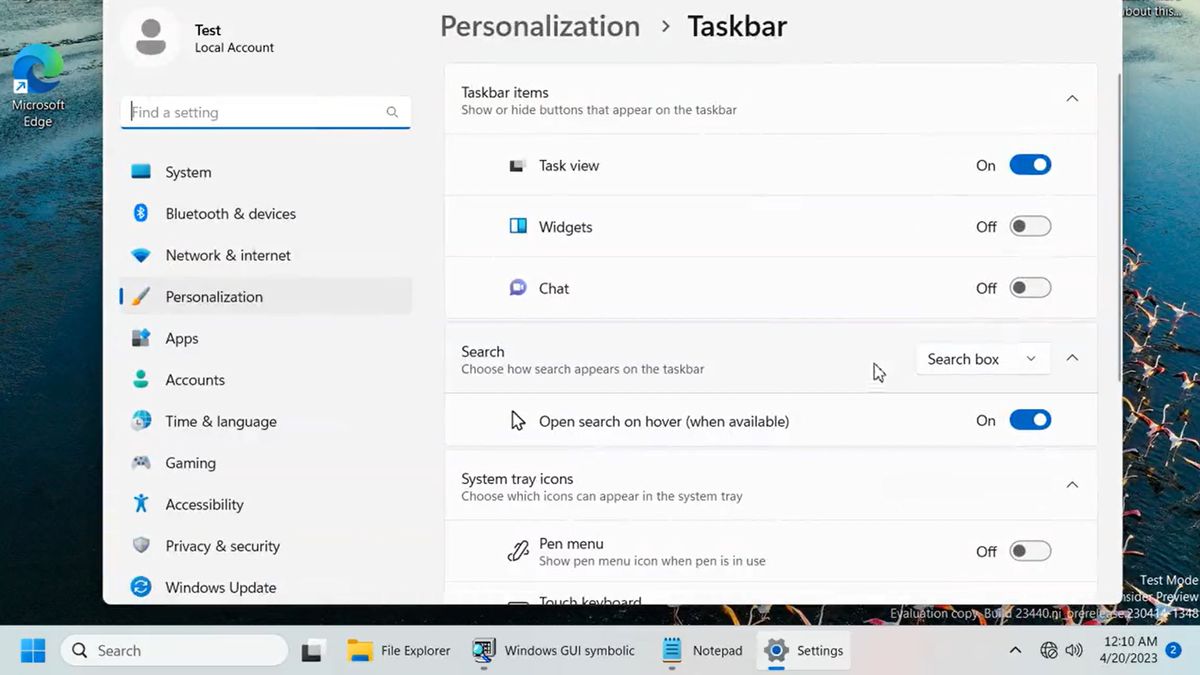Screen dimensions: 1200x675
Task: Open the System settings section
Action: (x=187, y=172)
